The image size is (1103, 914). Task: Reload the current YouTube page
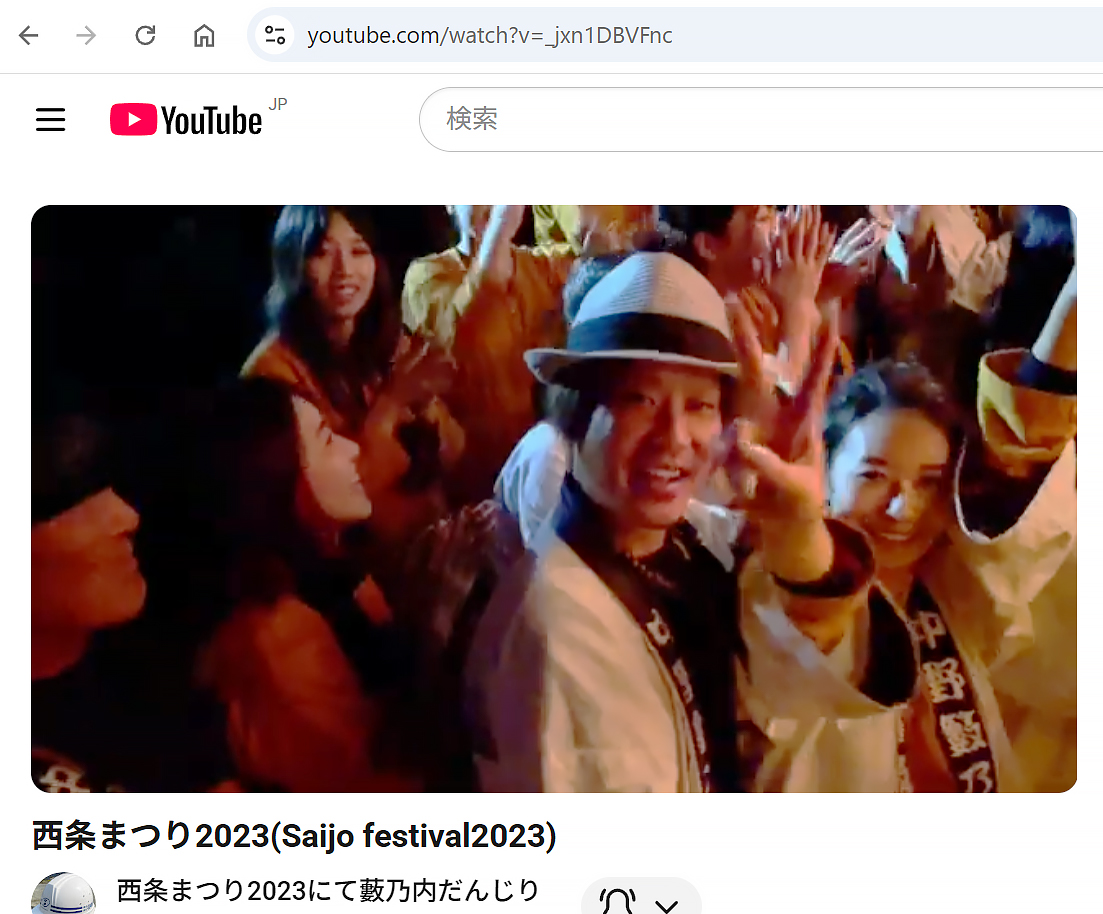[145, 36]
